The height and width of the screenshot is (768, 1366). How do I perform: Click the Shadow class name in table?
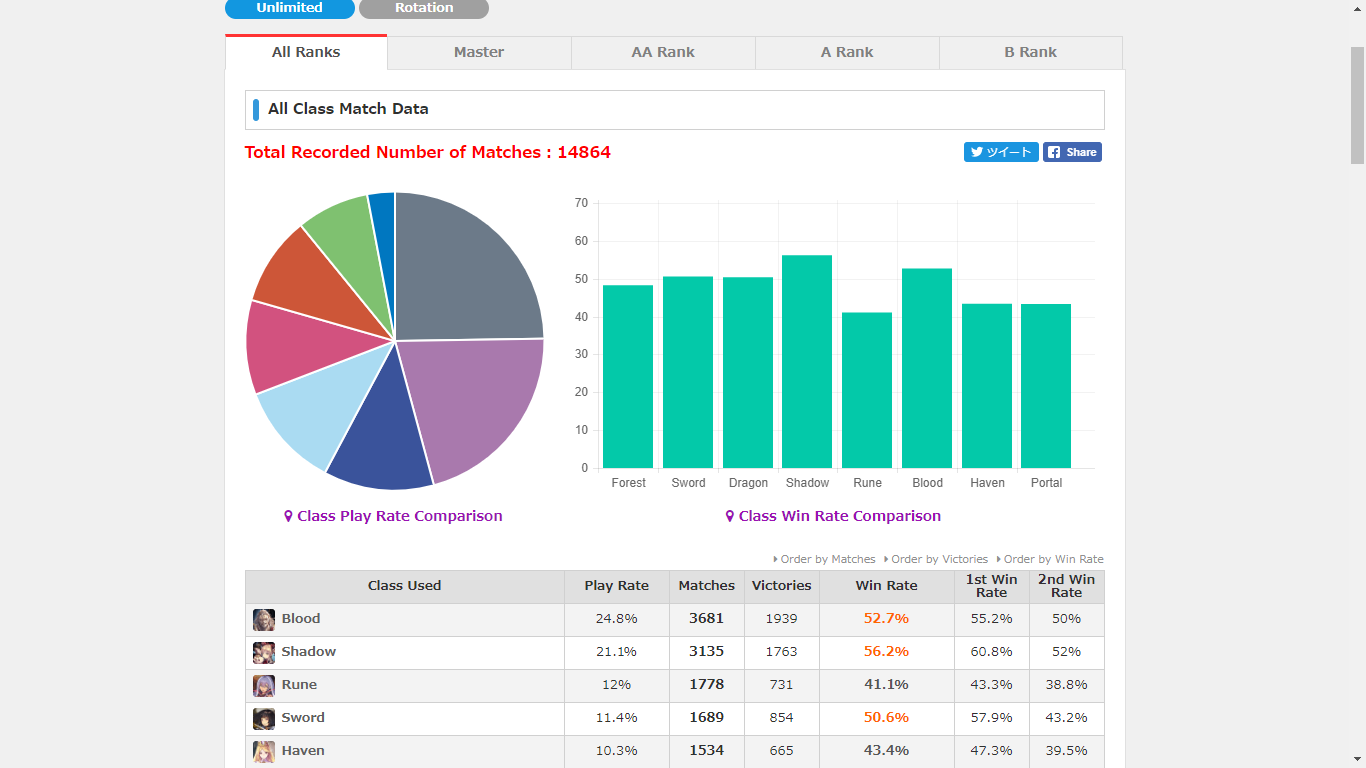click(x=309, y=652)
